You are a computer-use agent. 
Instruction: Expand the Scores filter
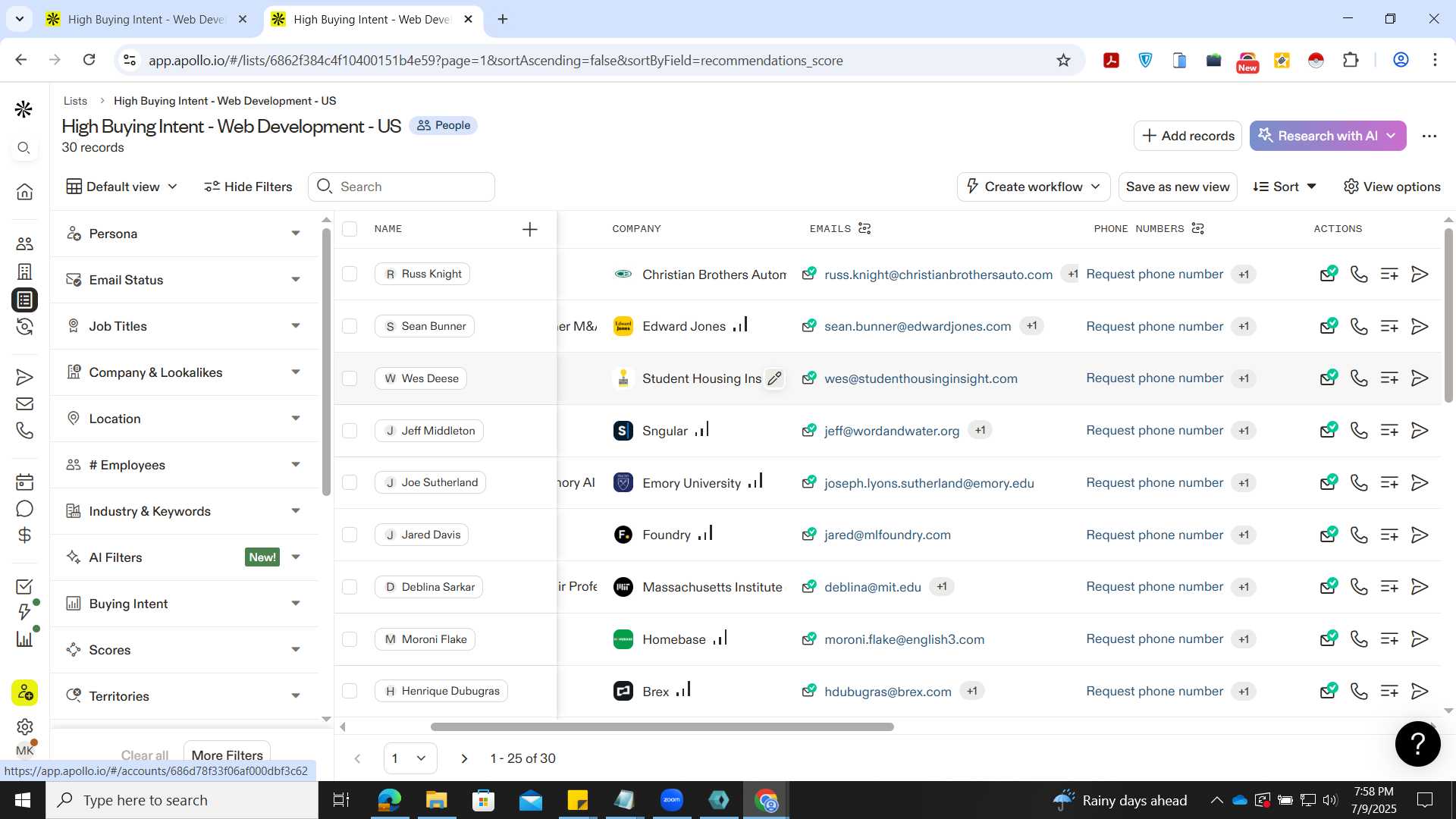[x=184, y=650]
